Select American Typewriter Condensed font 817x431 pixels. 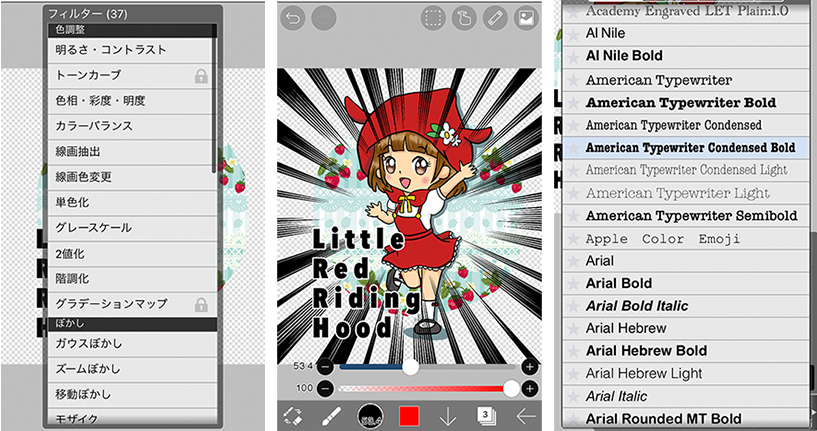pyautogui.click(x=686, y=125)
